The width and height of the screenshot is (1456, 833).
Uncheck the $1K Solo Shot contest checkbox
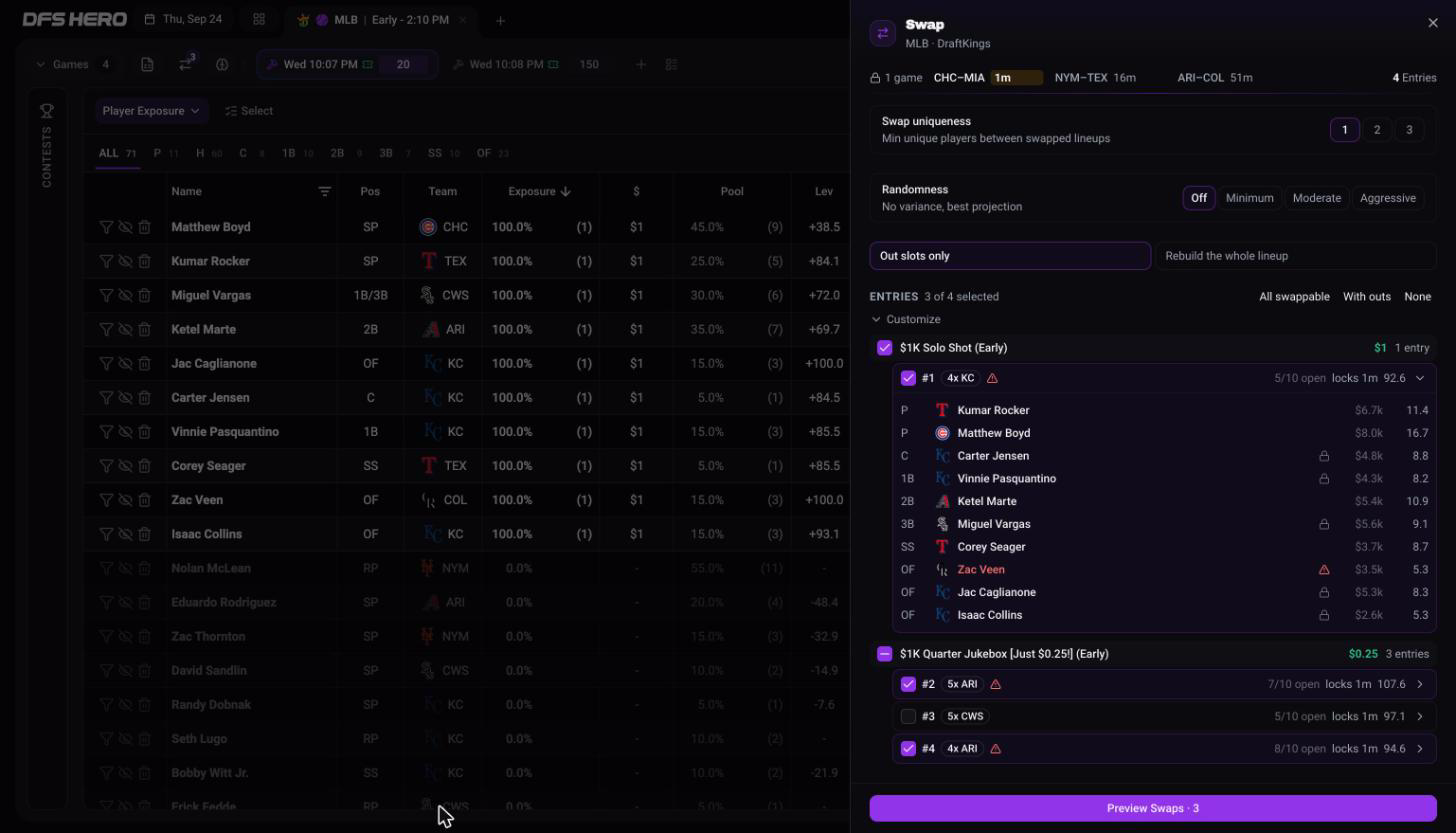[884, 348]
